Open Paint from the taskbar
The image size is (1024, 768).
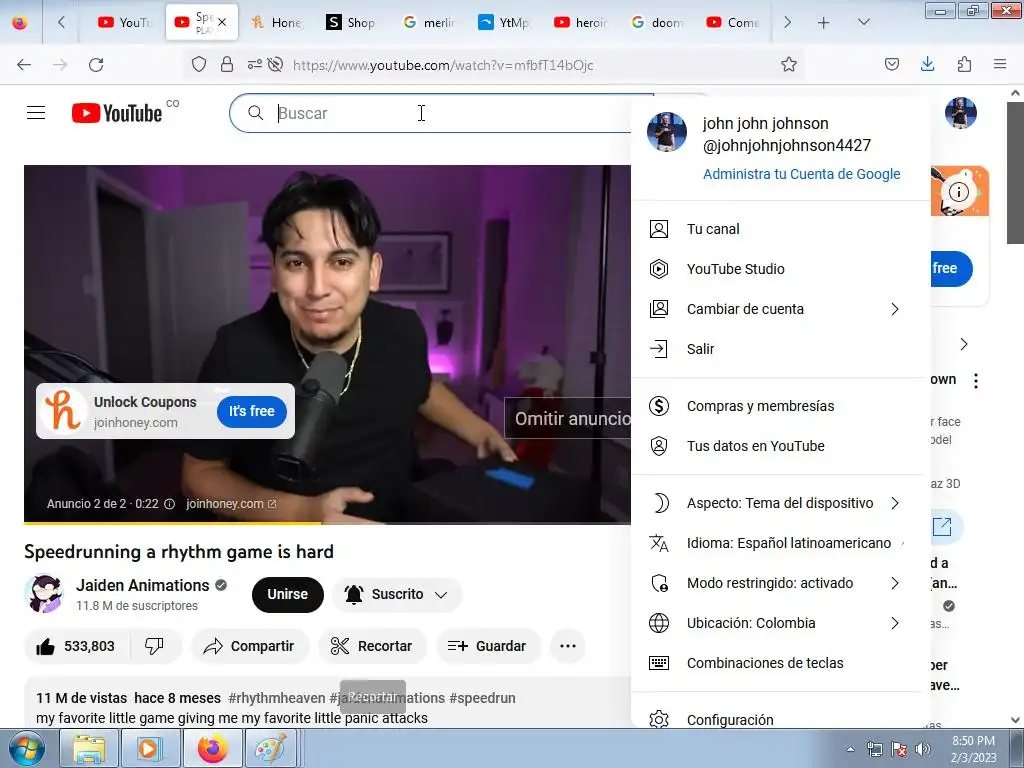point(270,748)
